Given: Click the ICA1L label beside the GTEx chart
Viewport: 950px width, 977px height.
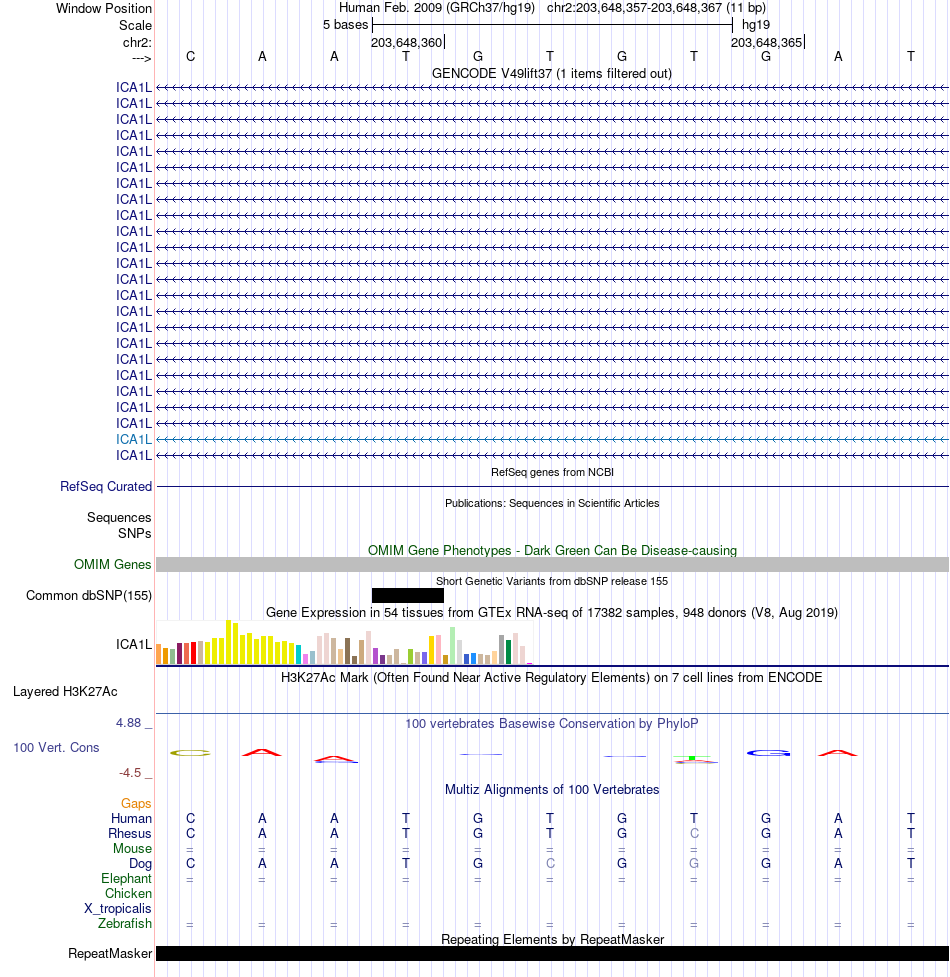Looking at the screenshot, I should [x=133, y=644].
